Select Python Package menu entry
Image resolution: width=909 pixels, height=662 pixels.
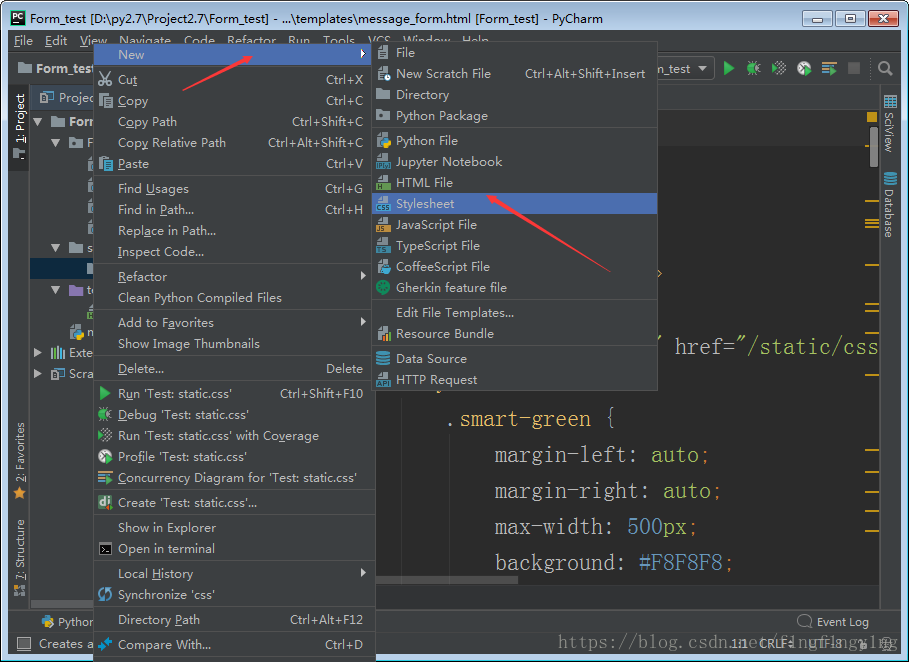pos(514,115)
